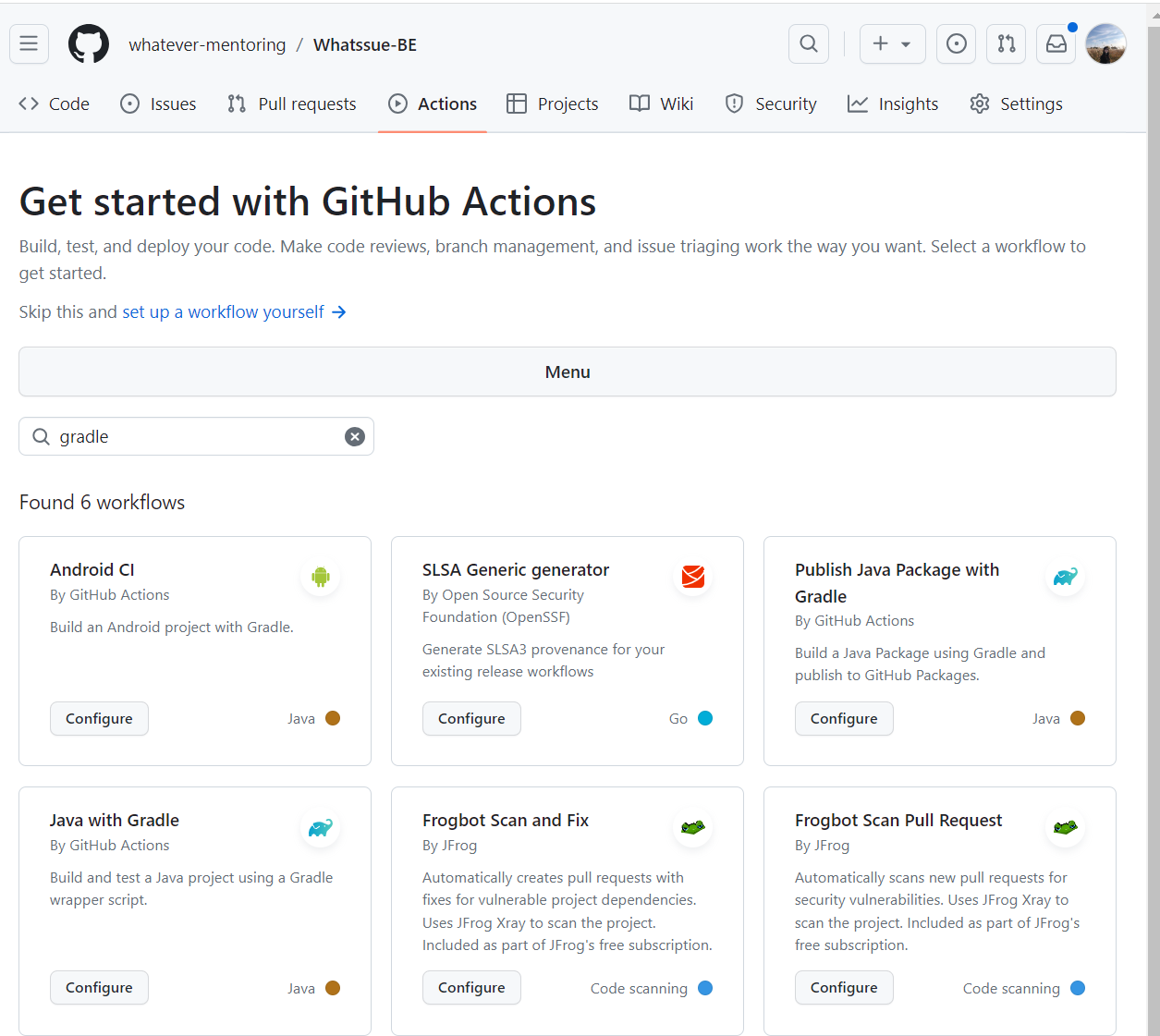1160x1036 pixels.
Task: Clear the gradle search with X icon
Action: [x=355, y=436]
